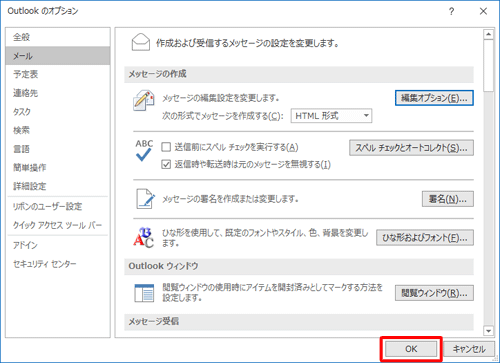Open スペル チェックとオートコレクト(S)... settings
This screenshot has width=500, height=363.
point(411,148)
